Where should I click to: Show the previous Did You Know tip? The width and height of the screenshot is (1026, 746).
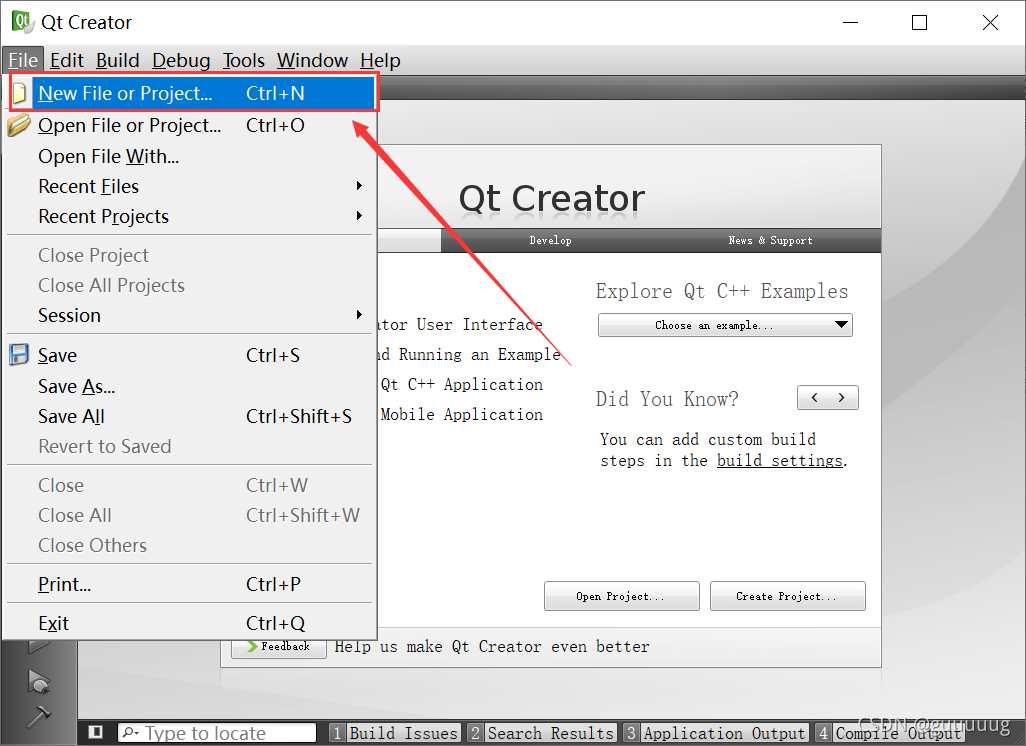pyautogui.click(x=815, y=397)
